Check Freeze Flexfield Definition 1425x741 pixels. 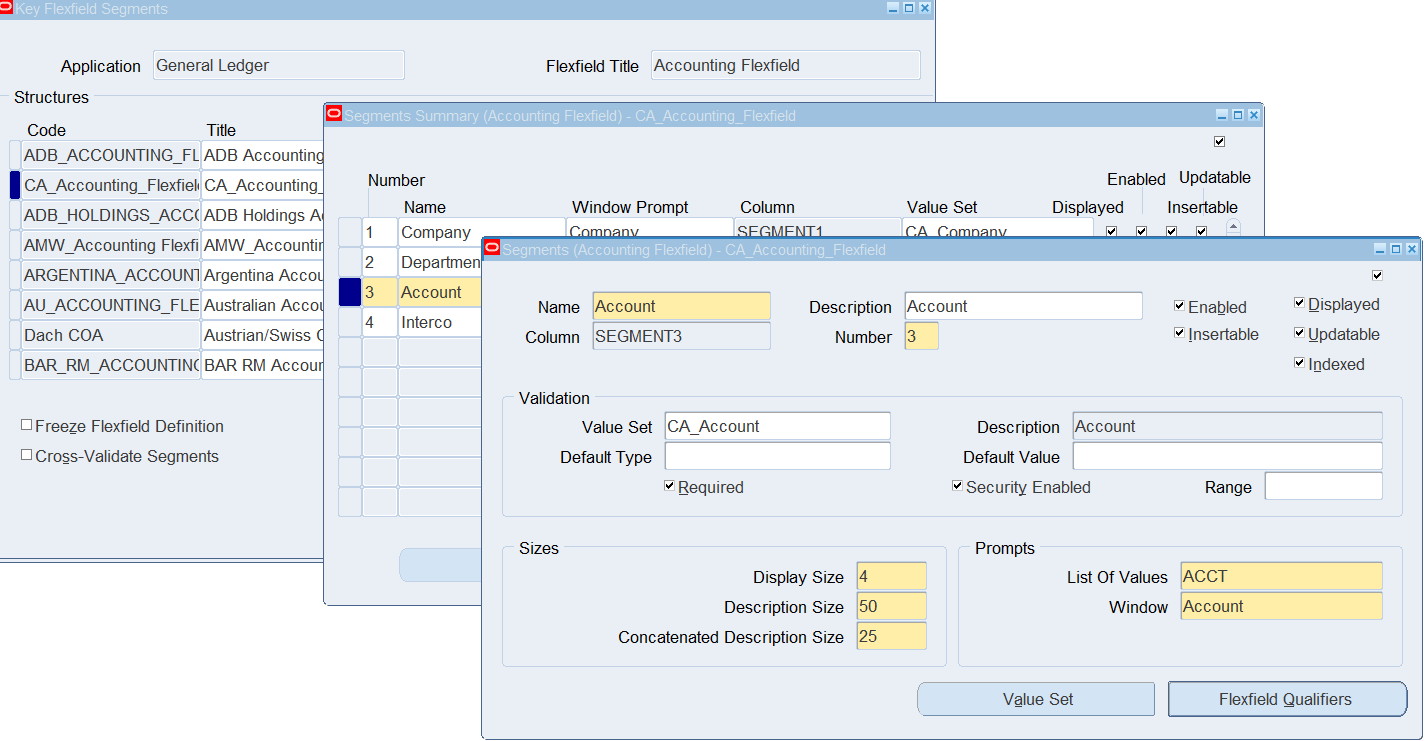[x=27, y=425]
